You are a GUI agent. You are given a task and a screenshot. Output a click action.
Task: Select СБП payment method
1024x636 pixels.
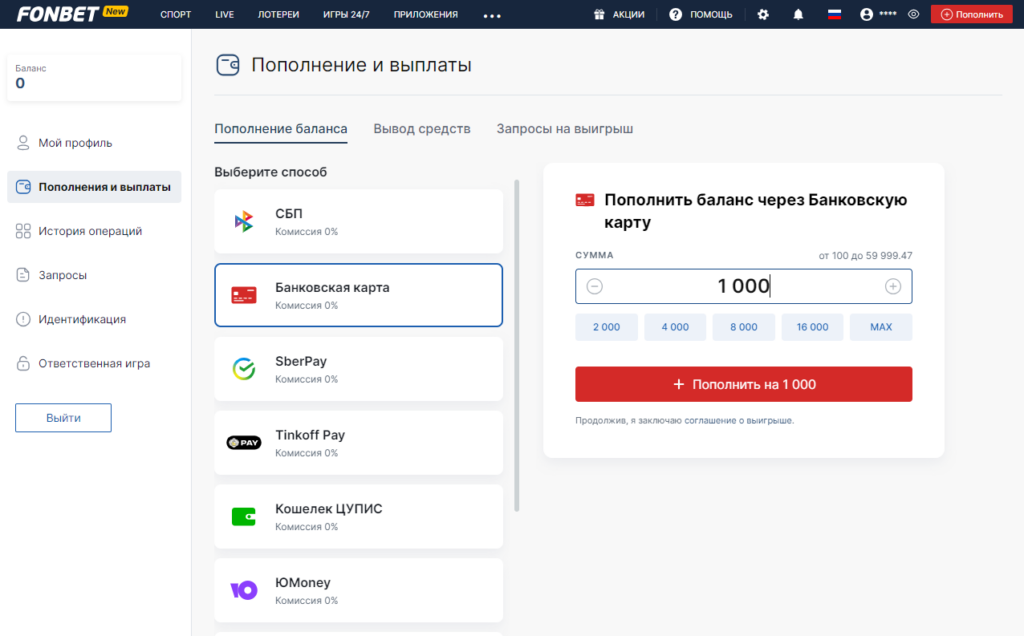359,221
